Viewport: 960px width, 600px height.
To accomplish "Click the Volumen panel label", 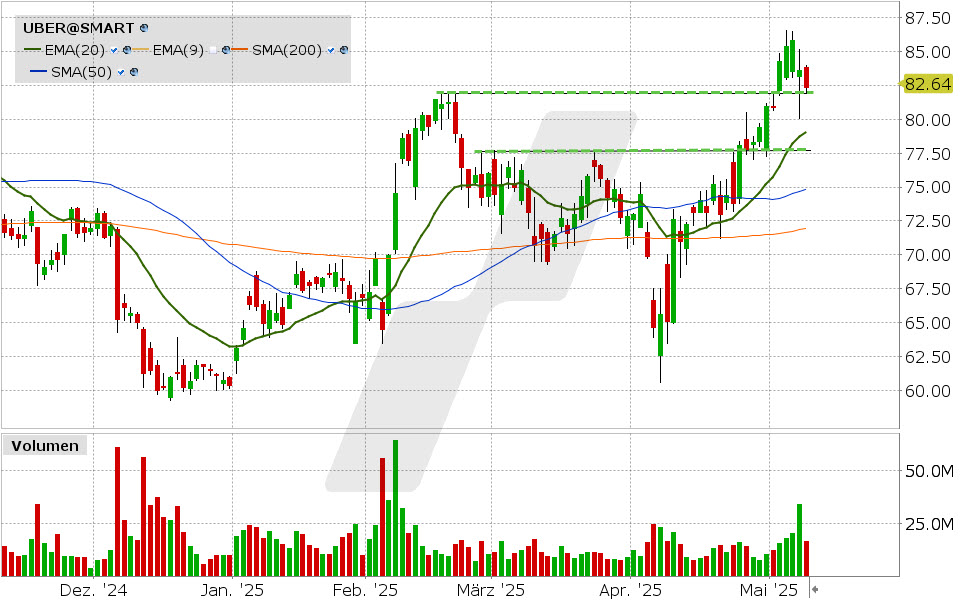I will [45, 446].
